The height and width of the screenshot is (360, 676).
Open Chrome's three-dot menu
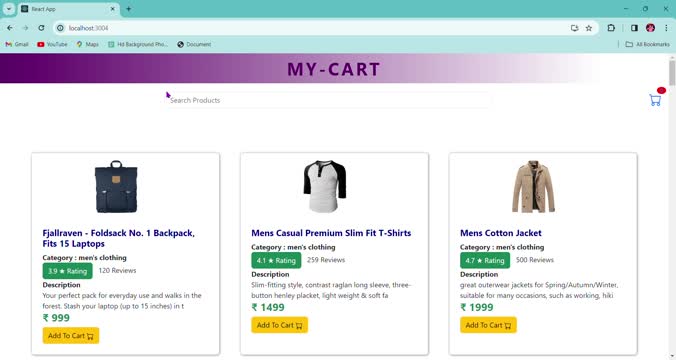coord(666,28)
